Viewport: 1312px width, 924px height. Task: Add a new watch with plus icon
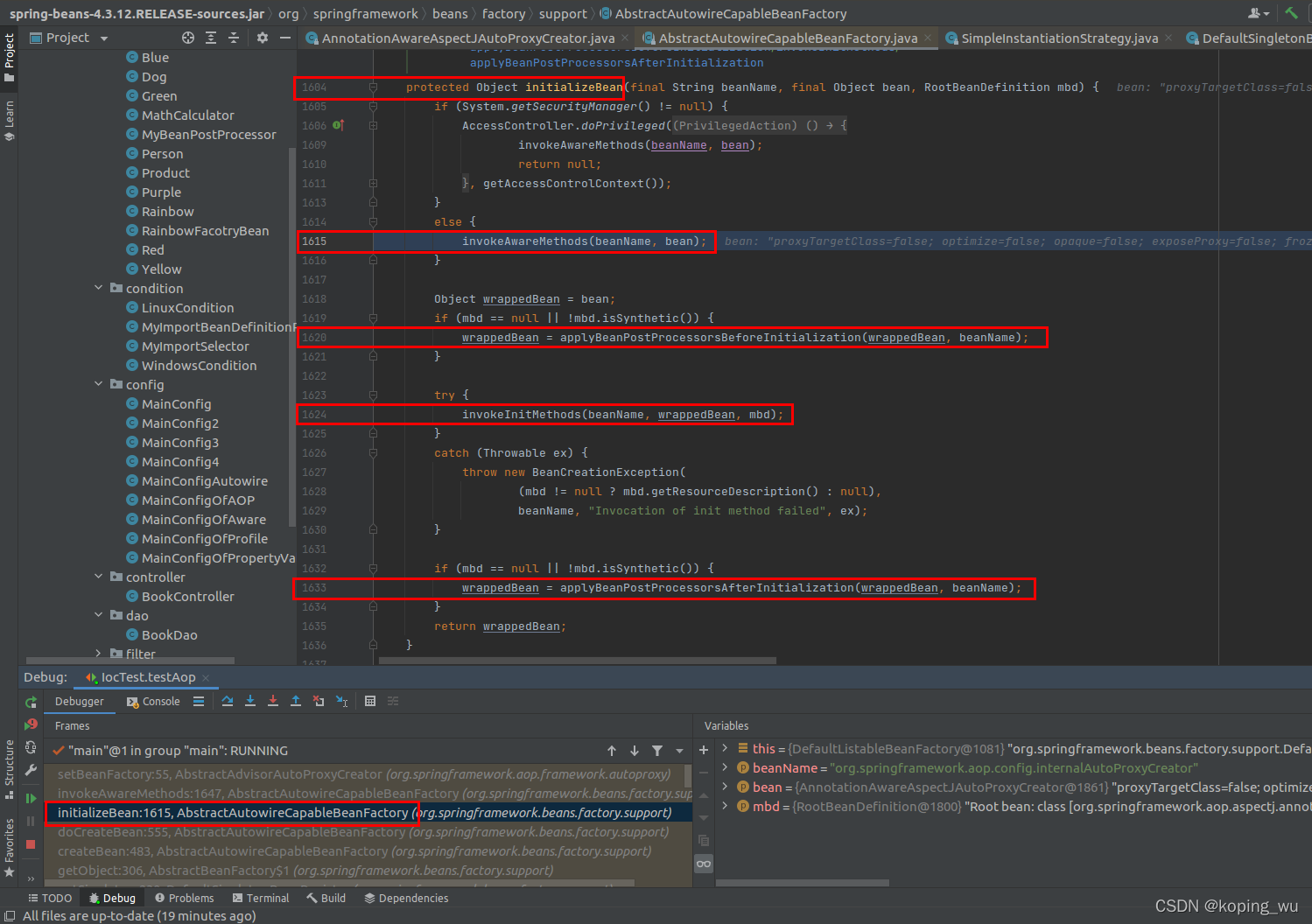click(704, 750)
